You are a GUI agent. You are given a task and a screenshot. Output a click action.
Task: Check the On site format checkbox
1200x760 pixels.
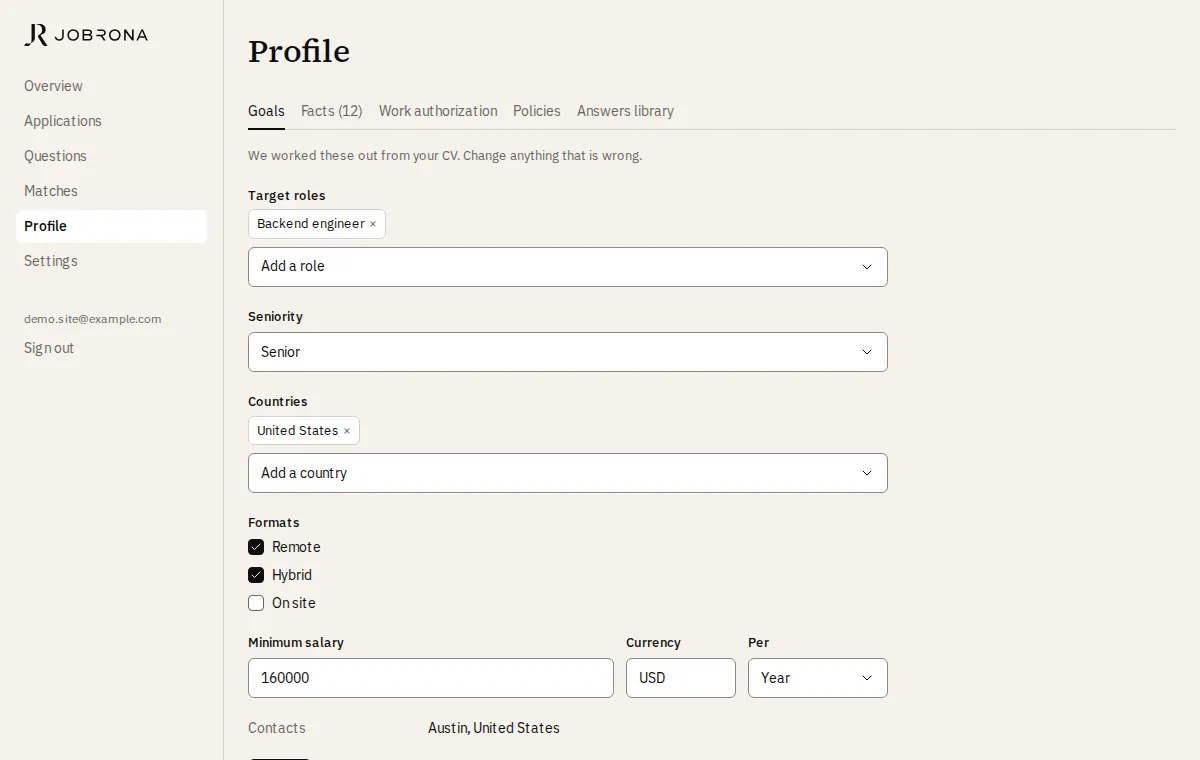pos(256,603)
